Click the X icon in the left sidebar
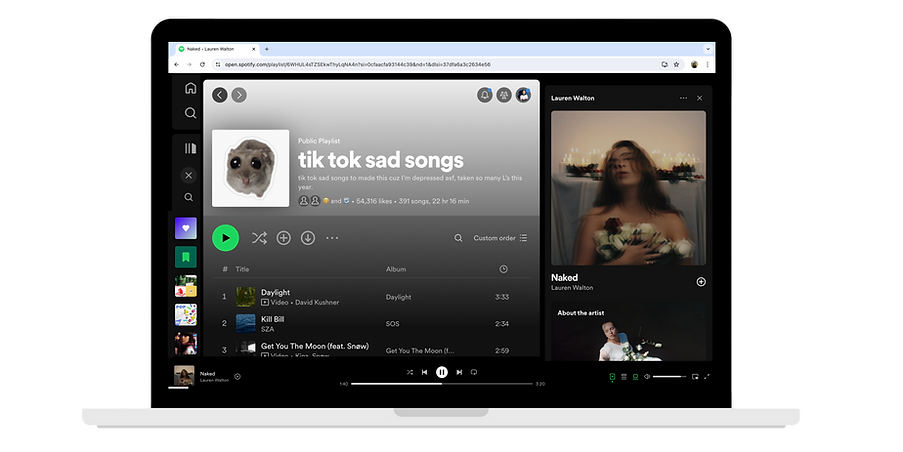 point(188,175)
